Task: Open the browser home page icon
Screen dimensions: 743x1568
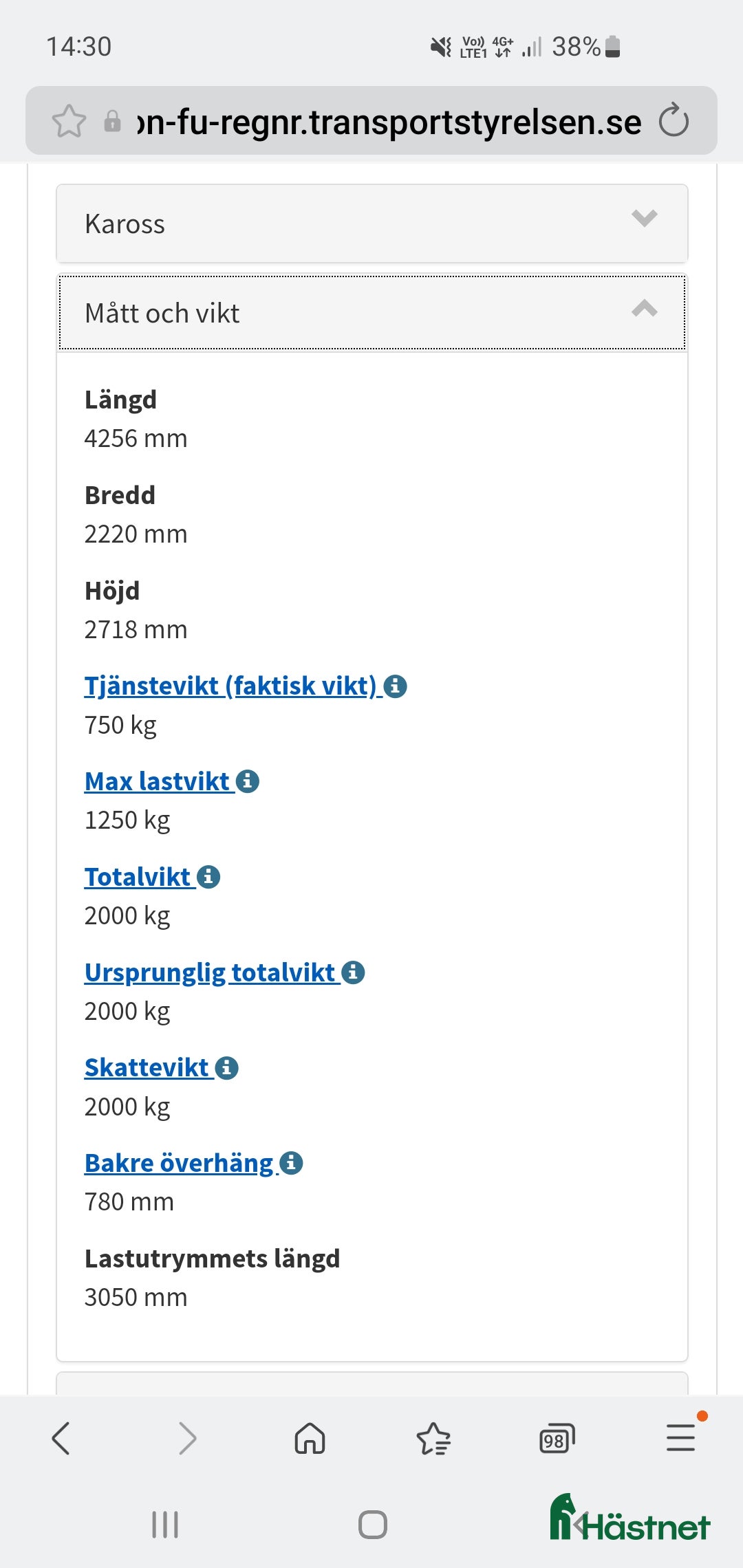Action: point(311,1439)
